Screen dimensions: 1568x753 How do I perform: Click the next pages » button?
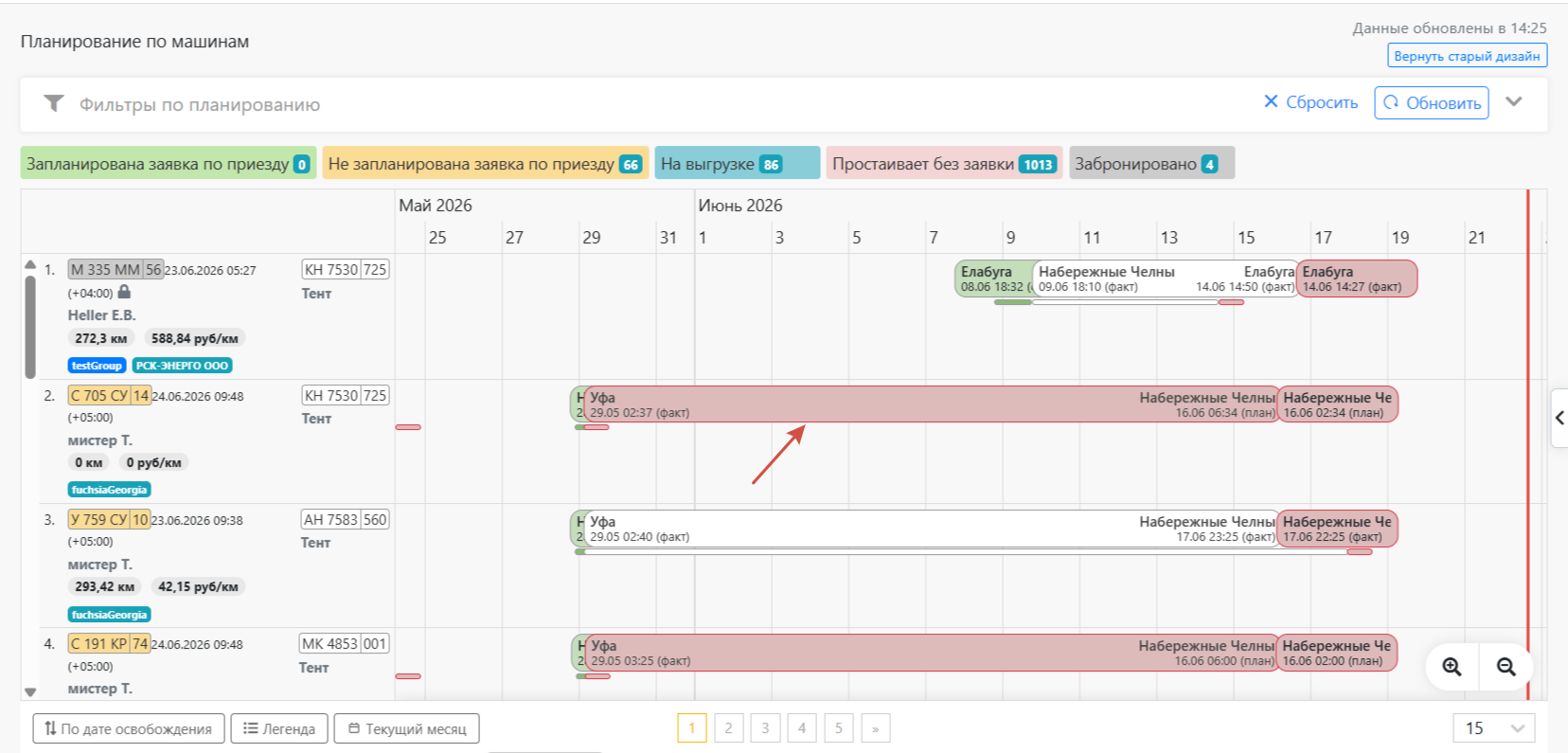click(876, 728)
